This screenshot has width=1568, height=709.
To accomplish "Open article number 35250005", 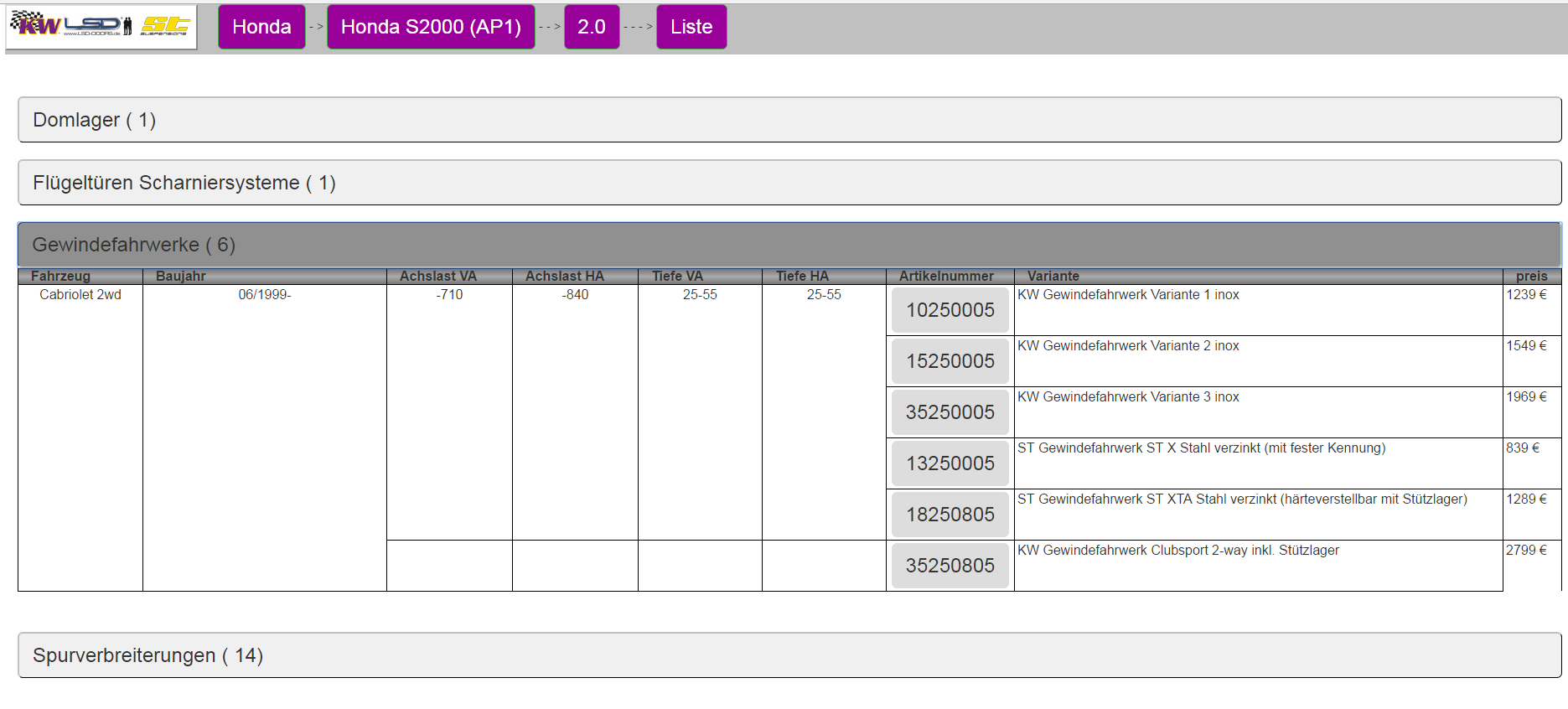I will tap(950, 412).
